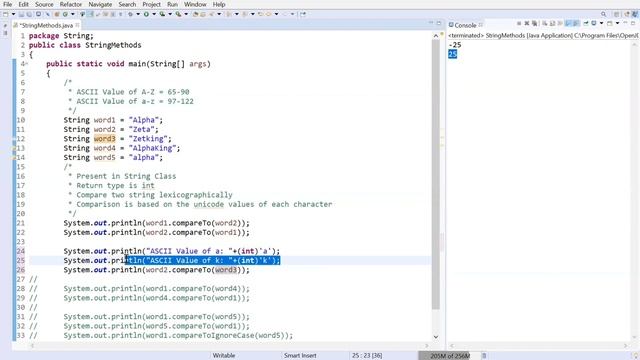The width and height of the screenshot is (640, 360).
Task: Select the StringMethods.java editor tab
Action: (x=46, y=25)
